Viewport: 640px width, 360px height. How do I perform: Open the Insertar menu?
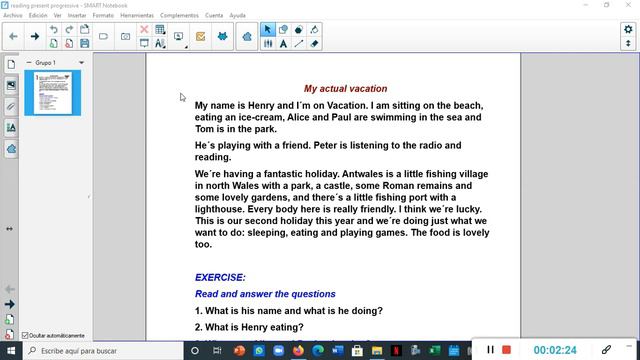click(x=77, y=16)
